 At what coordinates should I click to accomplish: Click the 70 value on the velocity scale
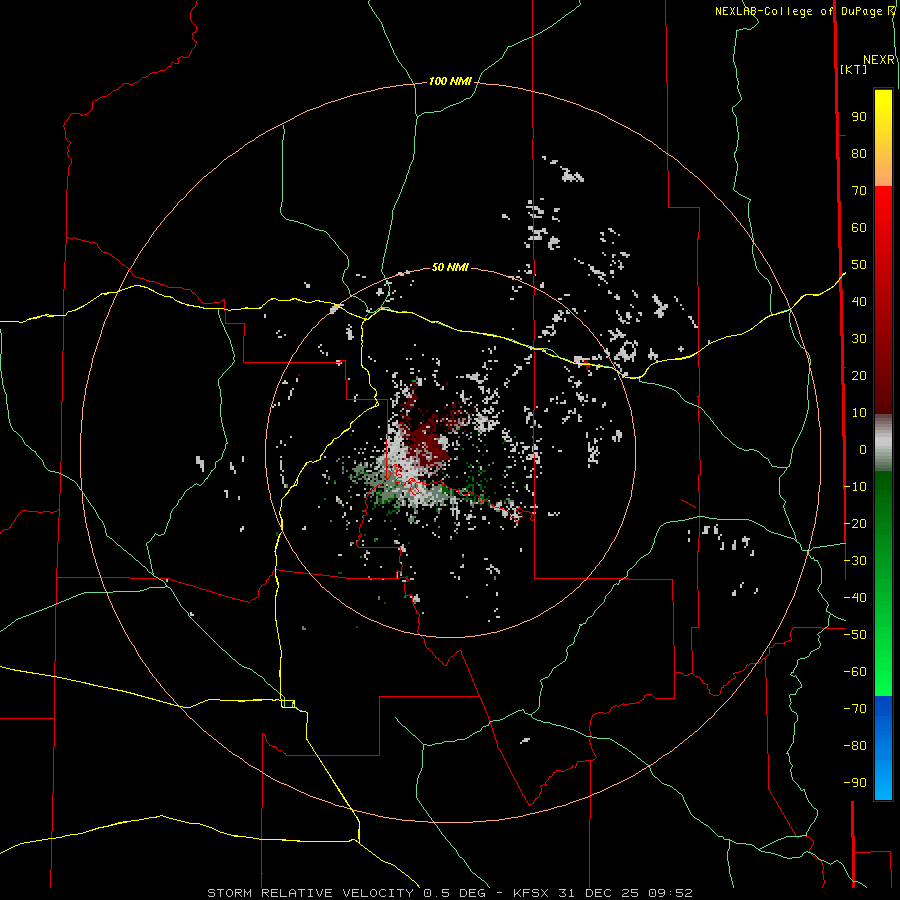pyautogui.click(x=859, y=191)
